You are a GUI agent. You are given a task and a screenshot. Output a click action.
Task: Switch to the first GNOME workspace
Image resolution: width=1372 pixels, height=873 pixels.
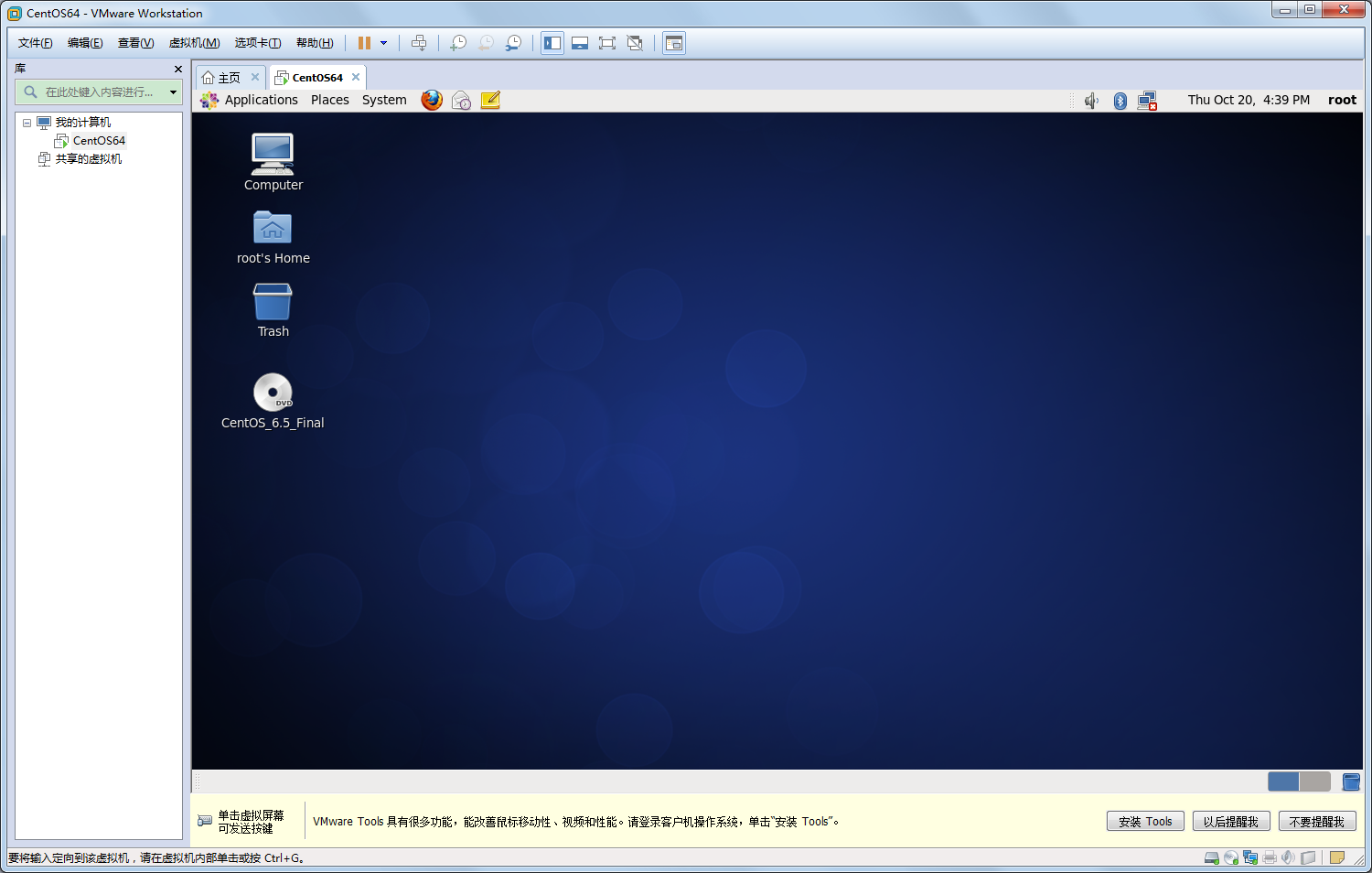[1283, 781]
